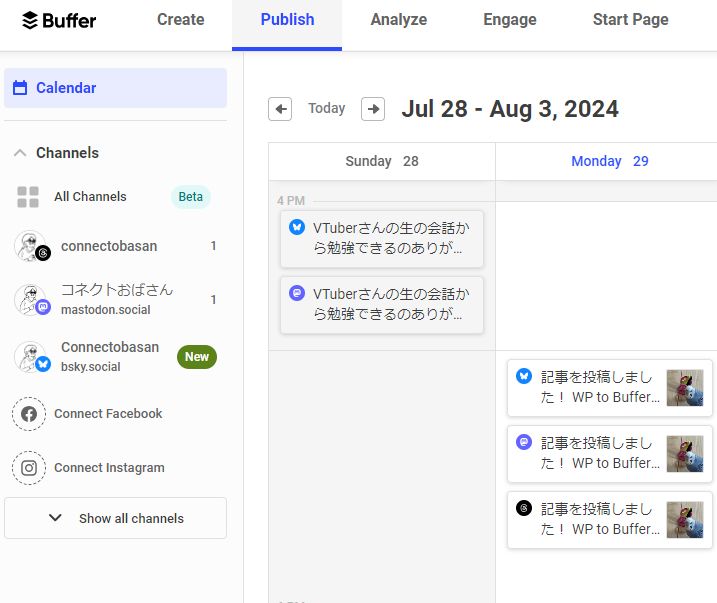Click Connect Facebook
Image resolution: width=717 pixels, height=603 pixels.
tap(108, 414)
